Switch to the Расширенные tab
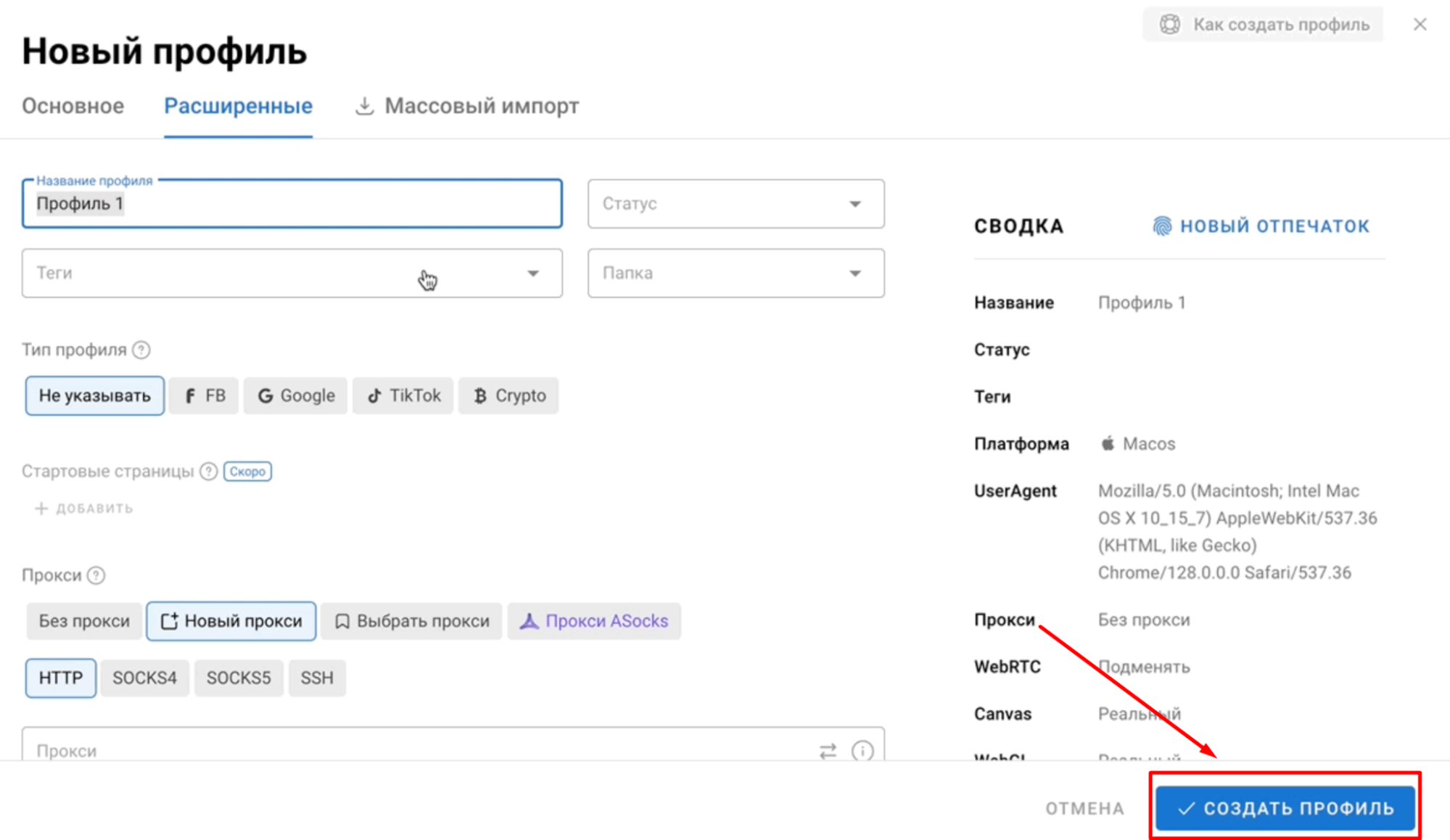 (239, 106)
